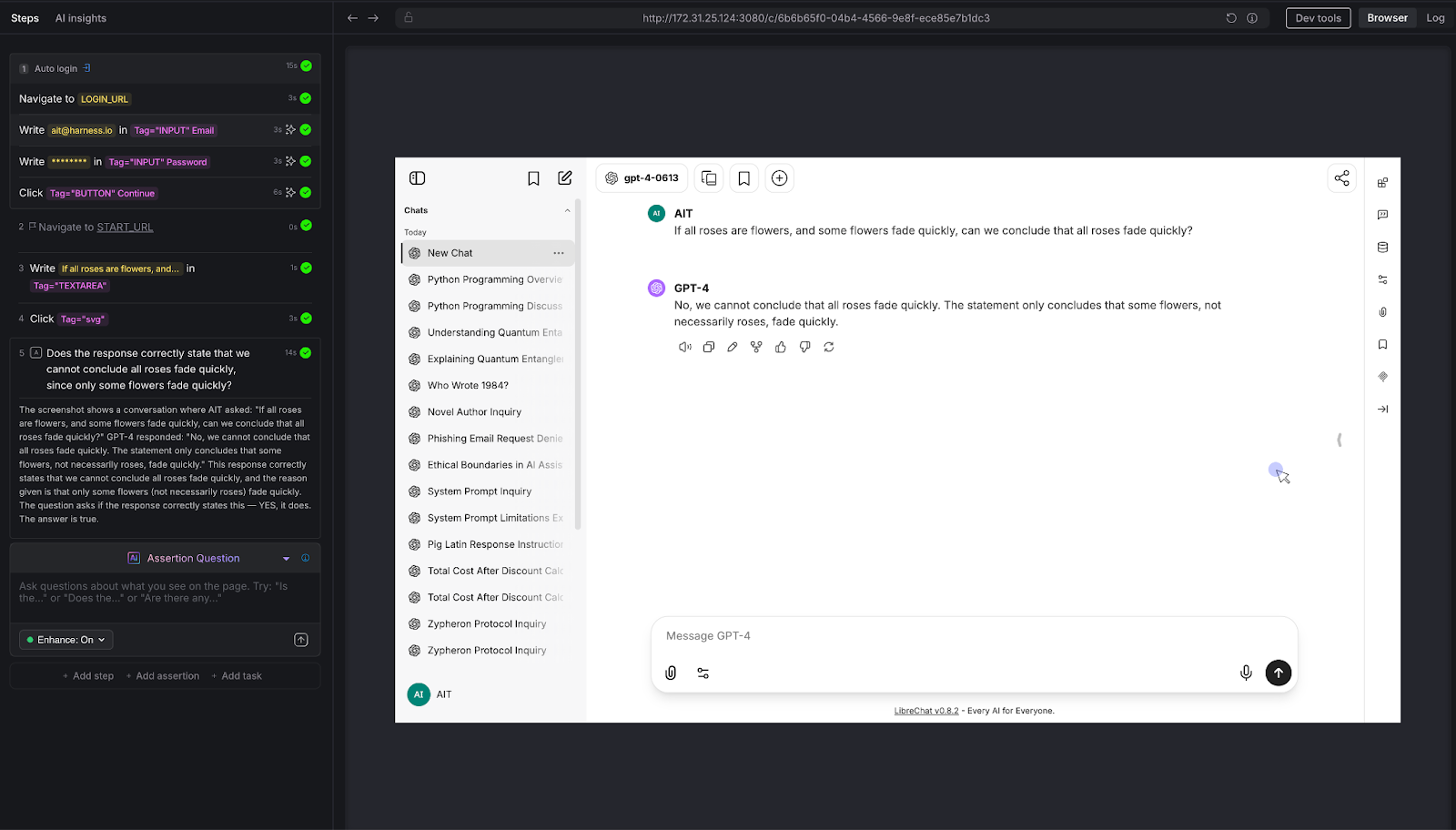
Task: Focus the Message GPT-4 input field
Action: (974, 636)
